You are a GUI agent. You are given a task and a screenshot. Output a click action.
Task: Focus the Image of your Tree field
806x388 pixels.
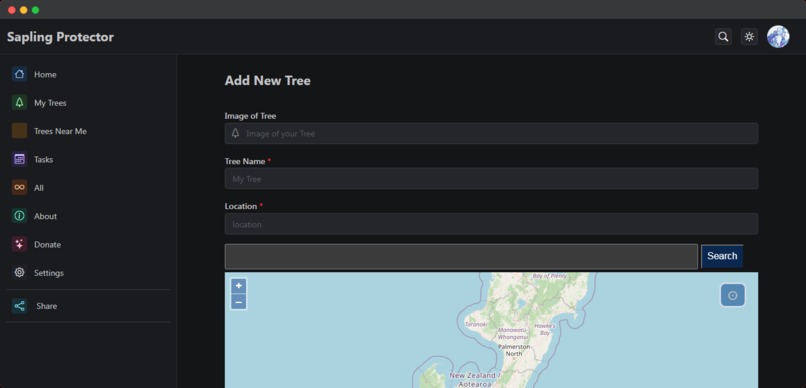491,133
